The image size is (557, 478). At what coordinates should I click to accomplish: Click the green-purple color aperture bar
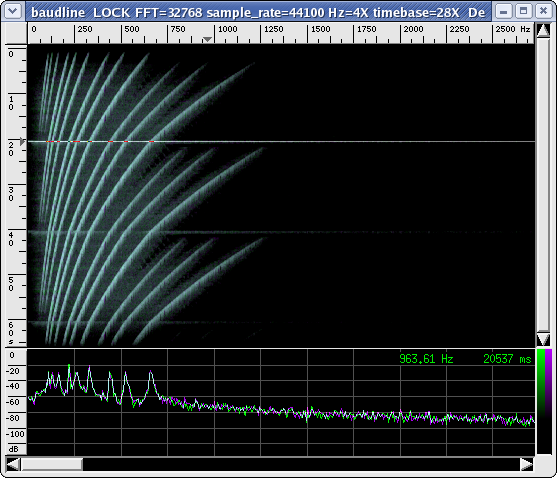[x=544, y=401]
